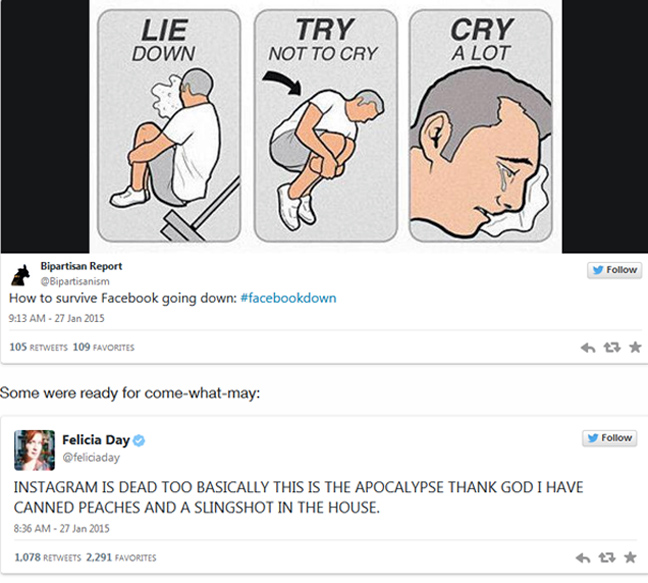Viewport: 648px width, 583px height.
Task: Click the "Cry a lot" image panel
Action: pos(480,125)
